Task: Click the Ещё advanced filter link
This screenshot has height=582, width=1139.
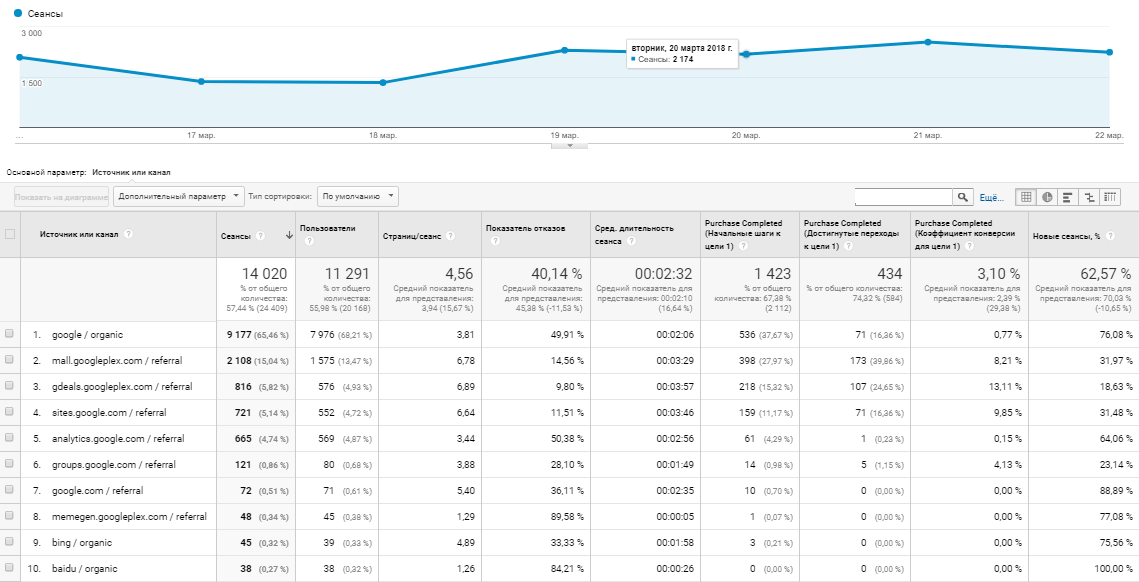Action: tap(990, 198)
